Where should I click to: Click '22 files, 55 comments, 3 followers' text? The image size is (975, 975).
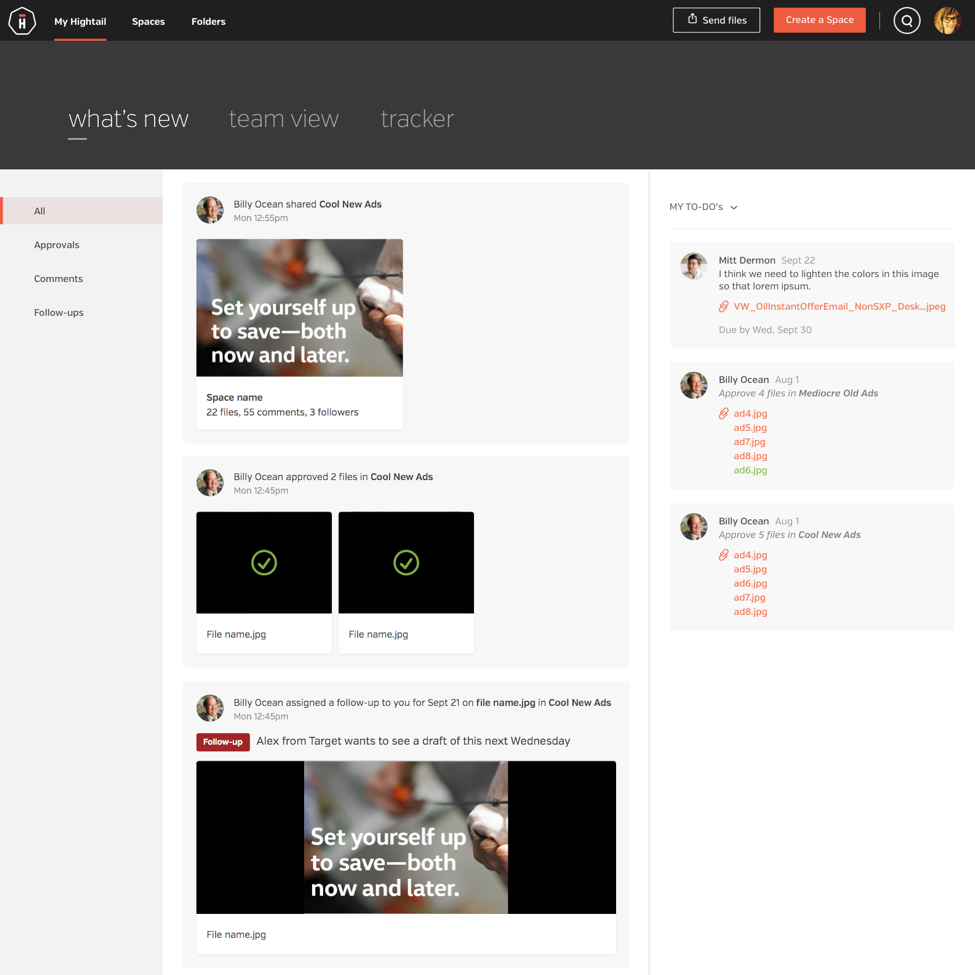(x=282, y=413)
